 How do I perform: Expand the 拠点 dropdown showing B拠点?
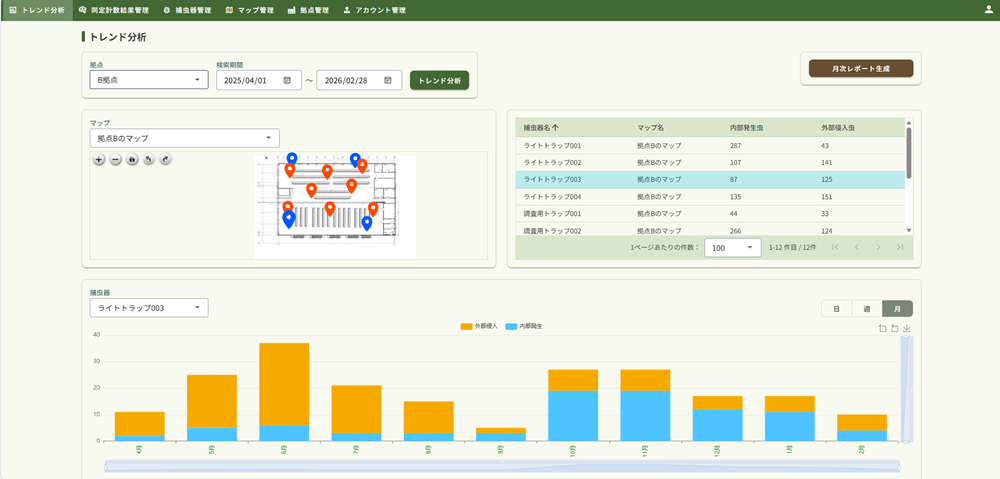[x=148, y=80]
